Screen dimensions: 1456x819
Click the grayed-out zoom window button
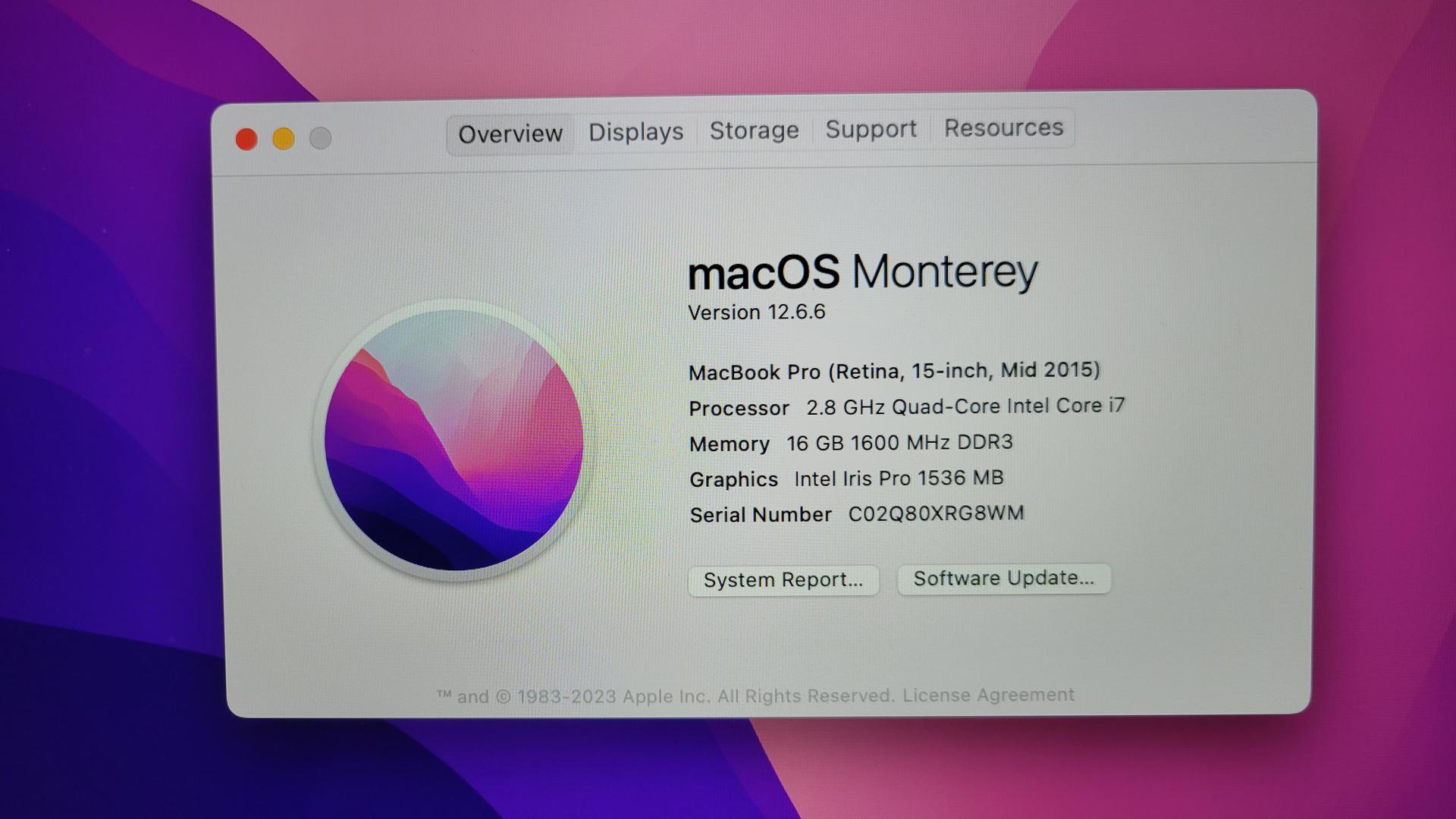[321, 138]
